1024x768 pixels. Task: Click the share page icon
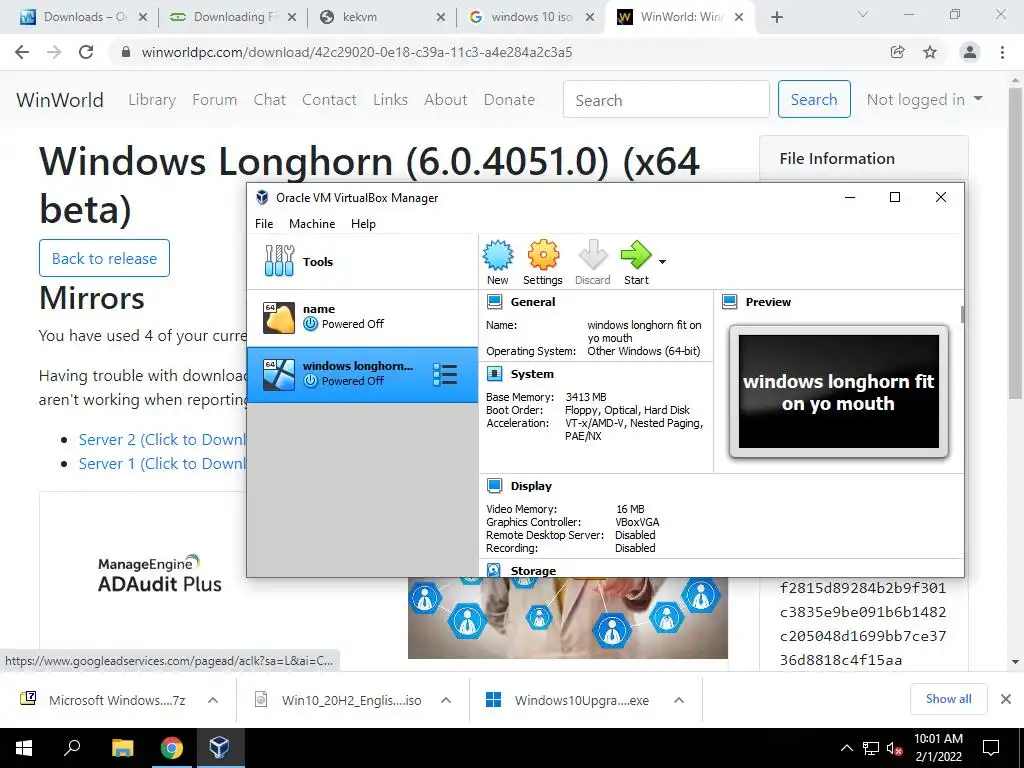point(898,52)
